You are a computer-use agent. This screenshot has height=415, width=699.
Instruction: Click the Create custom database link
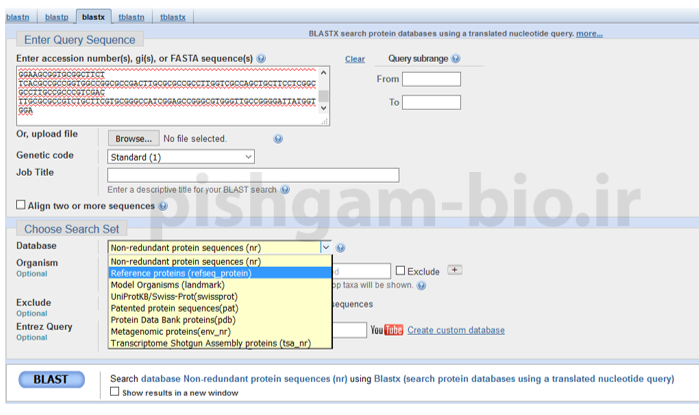pyautogui.click(x=455, y=330)
